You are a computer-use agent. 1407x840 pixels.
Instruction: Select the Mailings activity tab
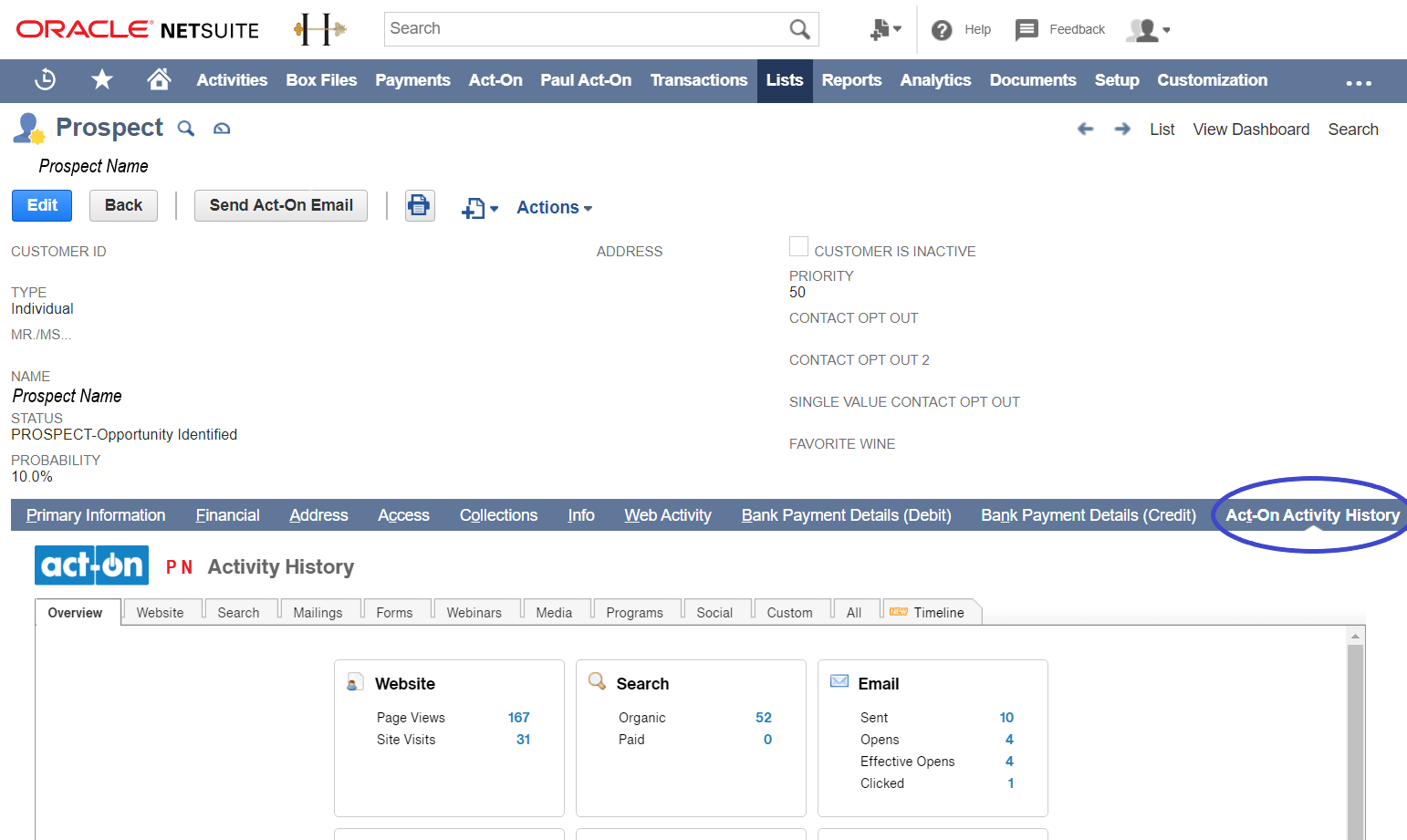coord(318,613)
